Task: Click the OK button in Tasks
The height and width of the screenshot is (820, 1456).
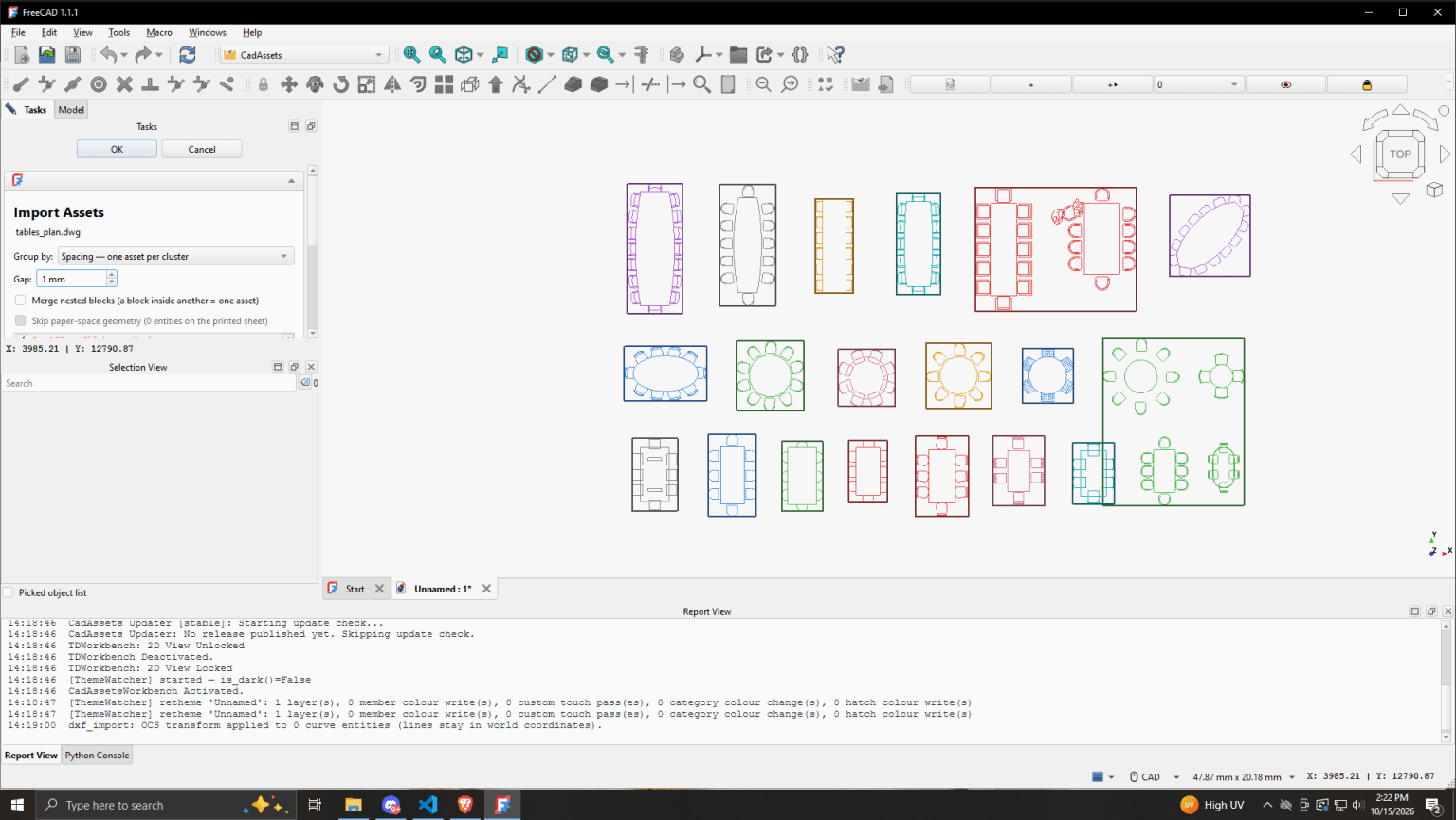Action: (117, 149)
